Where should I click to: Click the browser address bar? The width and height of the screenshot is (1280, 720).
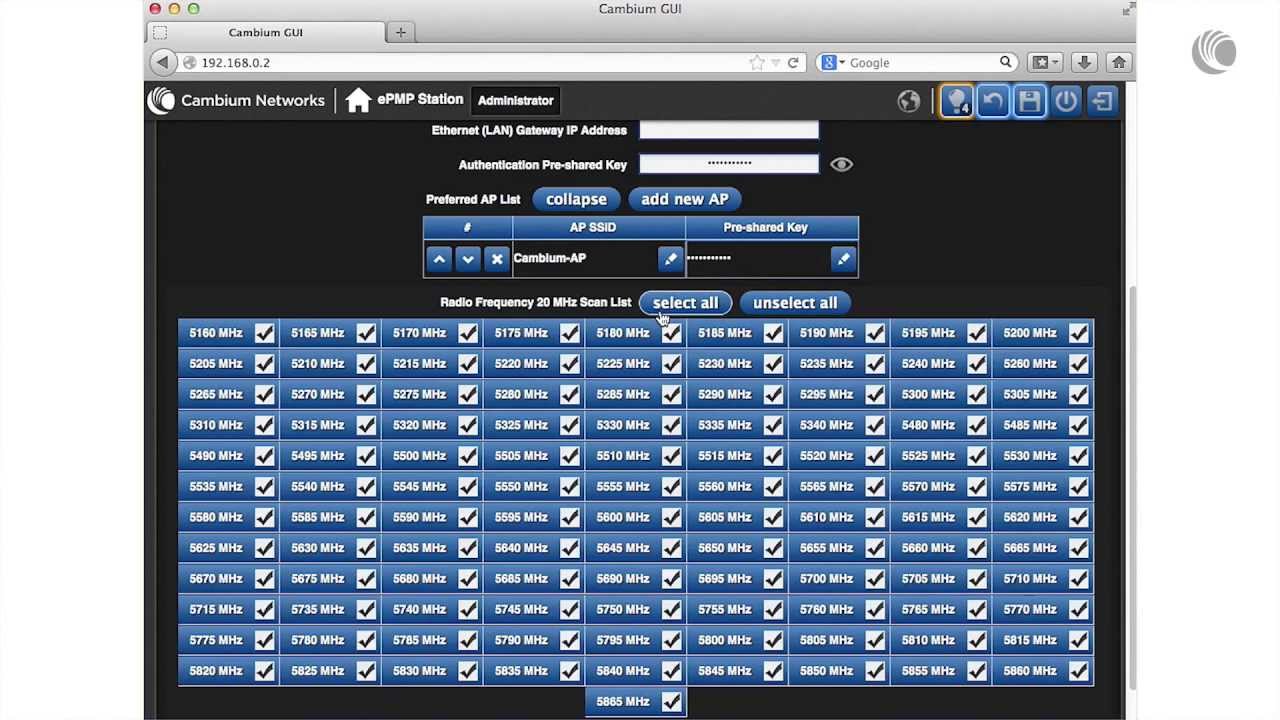(x=490, y=62)
